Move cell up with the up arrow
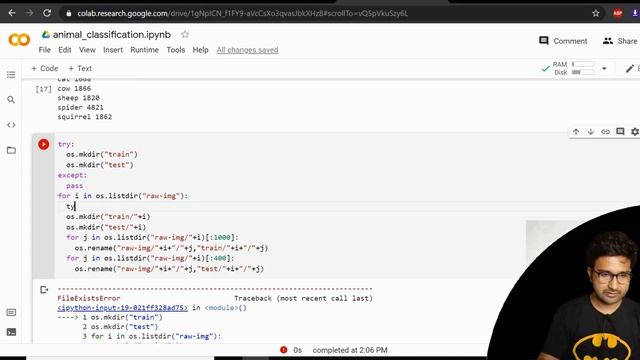 [x=576, y=131]
